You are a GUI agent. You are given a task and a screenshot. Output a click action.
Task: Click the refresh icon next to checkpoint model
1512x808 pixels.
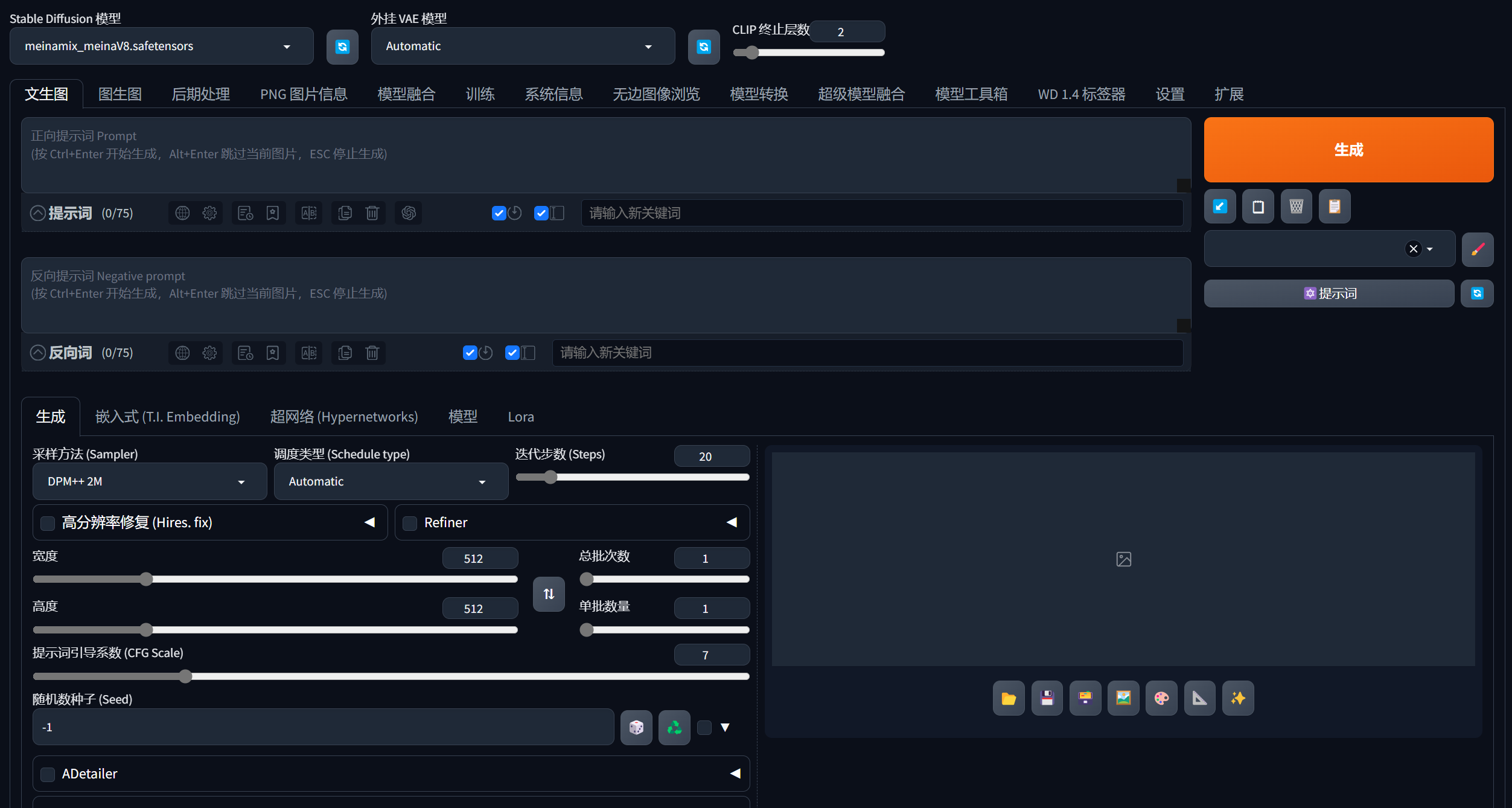click(x=342, y=46)
